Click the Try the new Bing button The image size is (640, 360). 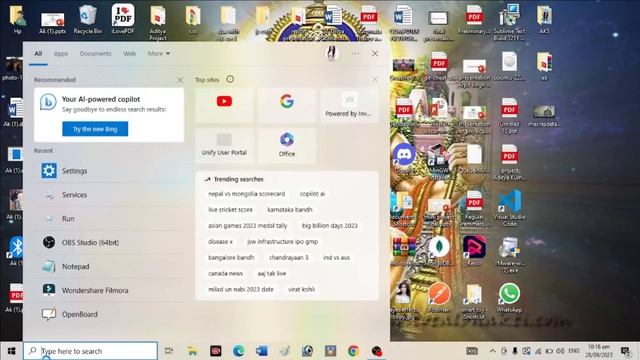[95, 129]
